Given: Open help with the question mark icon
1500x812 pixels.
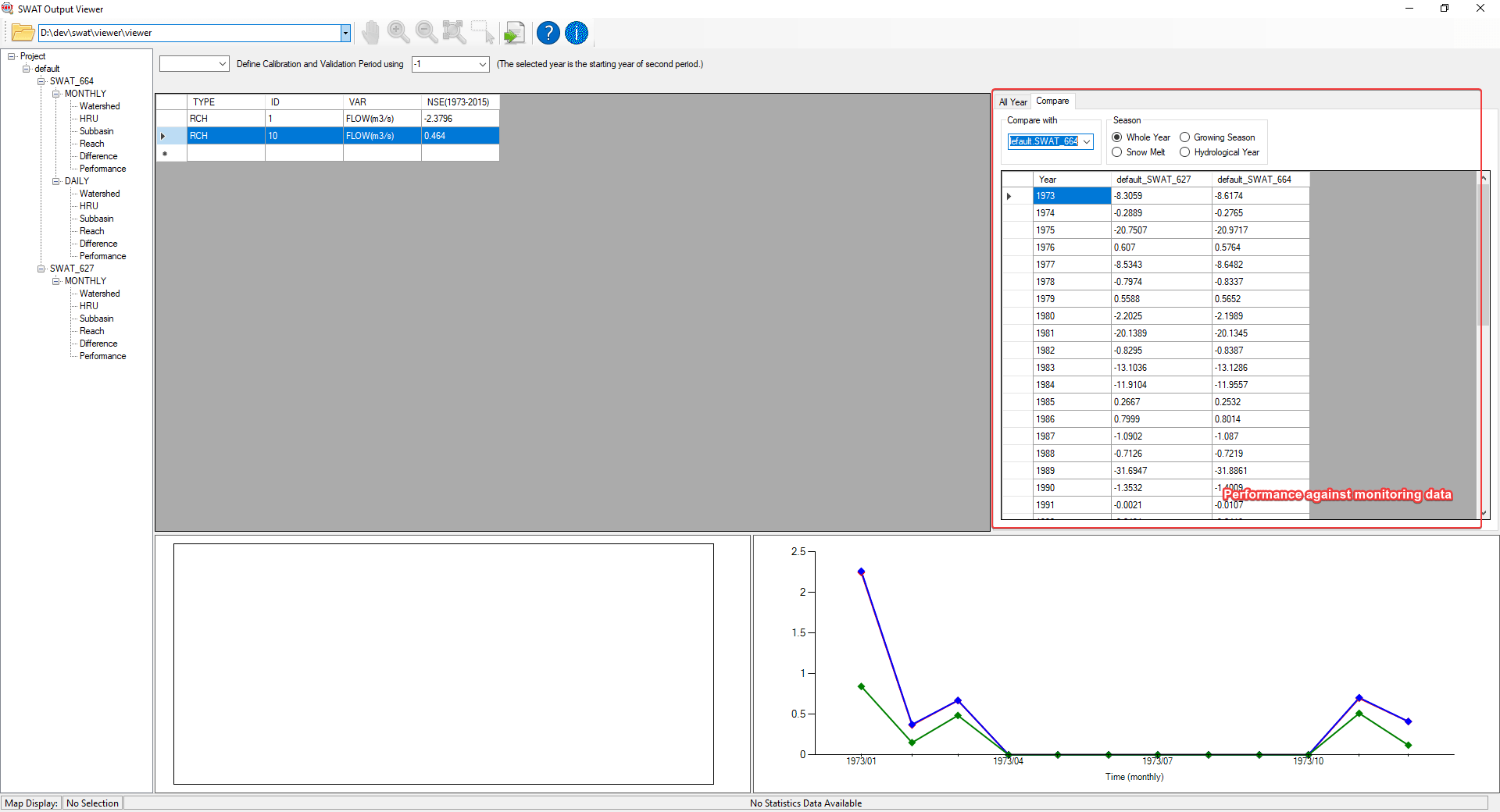Looking at the screenshot, I should tap(548, 33).
